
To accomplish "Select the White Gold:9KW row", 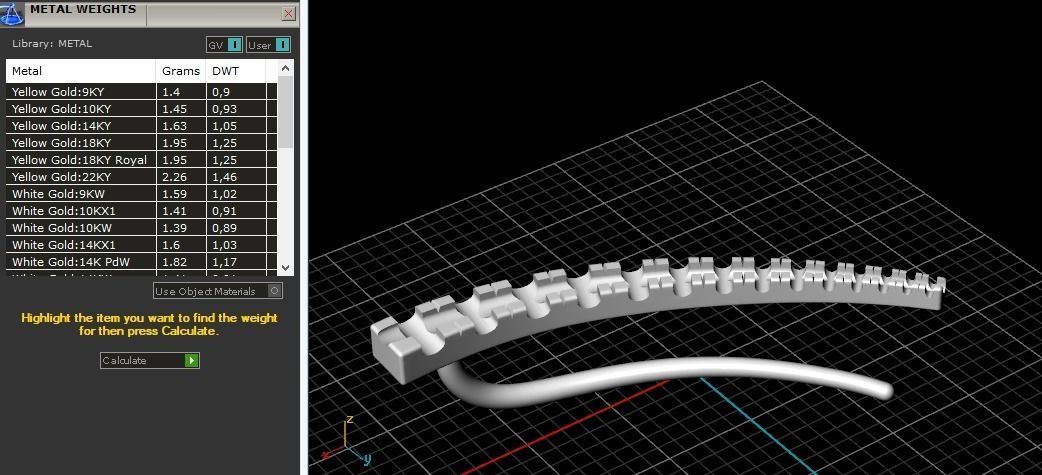I will 142,194.
